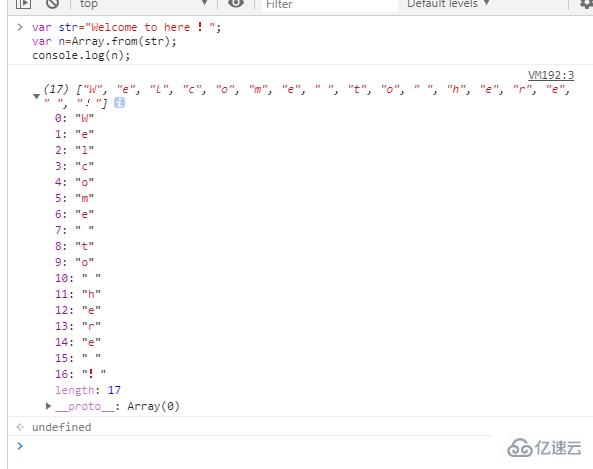This screenshot has width=593, height=469.
Task: Clear the console with the ban icon
Action: (53, 4)
